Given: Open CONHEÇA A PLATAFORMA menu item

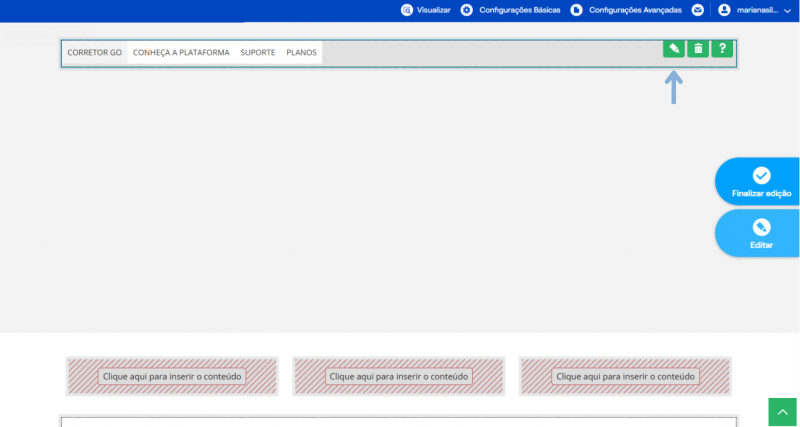Looking at the screenshot, I should pos(181,53).
